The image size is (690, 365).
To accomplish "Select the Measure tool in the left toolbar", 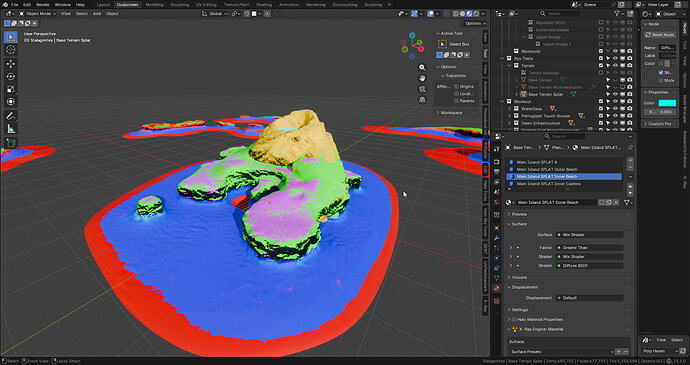I will point(11,129).
